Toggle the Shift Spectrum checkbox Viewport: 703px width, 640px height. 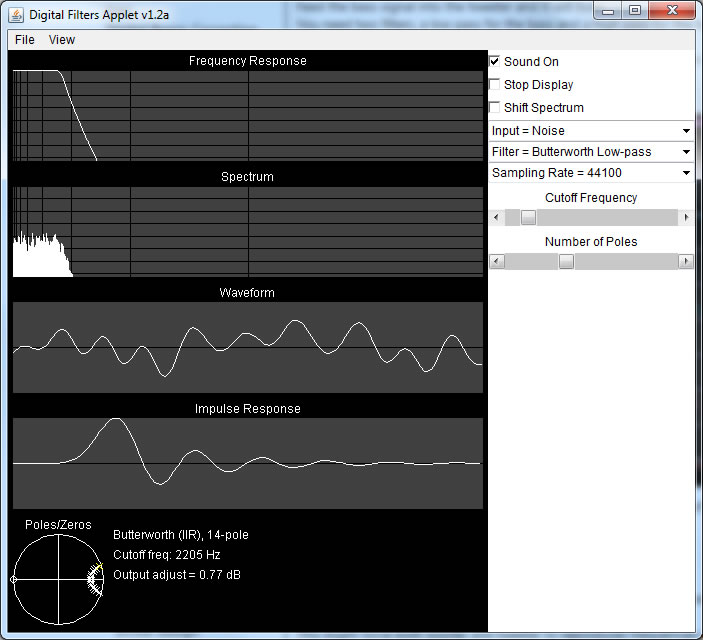[495, 108]
